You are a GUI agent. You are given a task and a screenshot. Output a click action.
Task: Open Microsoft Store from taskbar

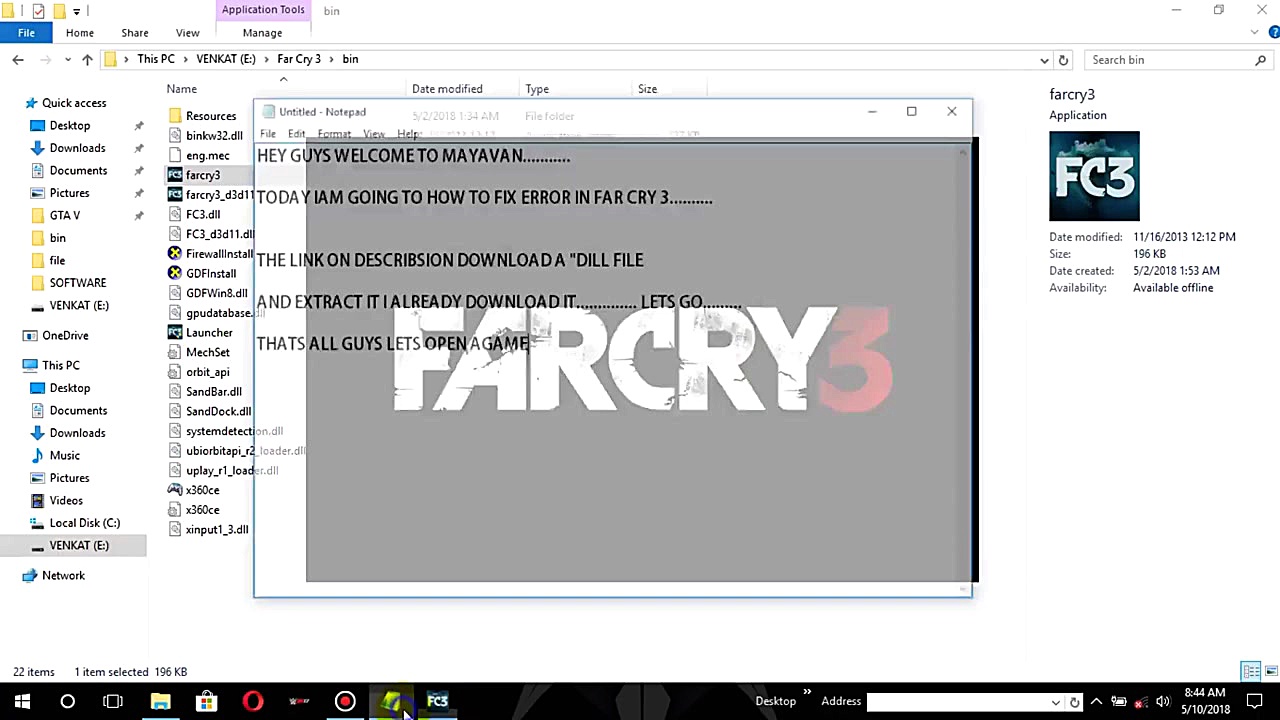206,701
